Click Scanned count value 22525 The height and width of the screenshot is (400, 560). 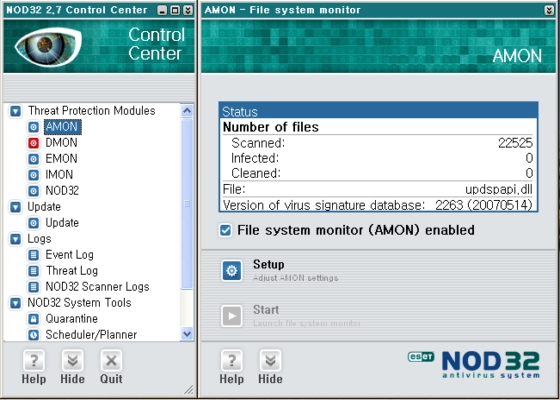coord(515,143)
